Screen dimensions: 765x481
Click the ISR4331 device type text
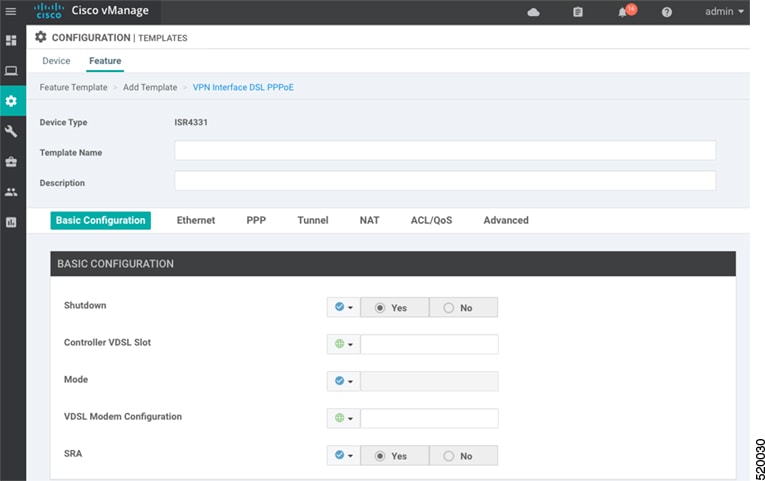click(x=191, y=122)
